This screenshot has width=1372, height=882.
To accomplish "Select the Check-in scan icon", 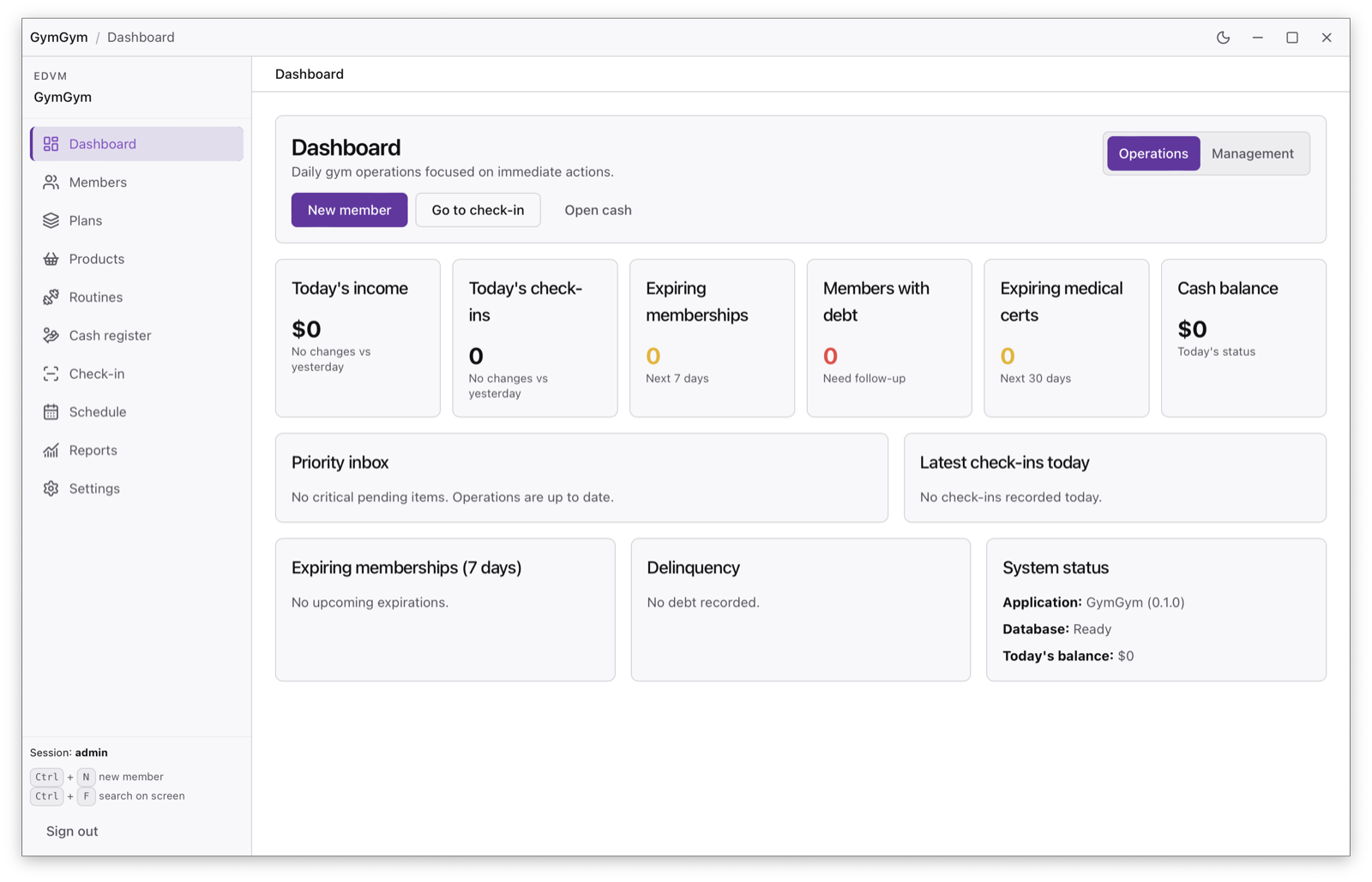I will (51, 373).
